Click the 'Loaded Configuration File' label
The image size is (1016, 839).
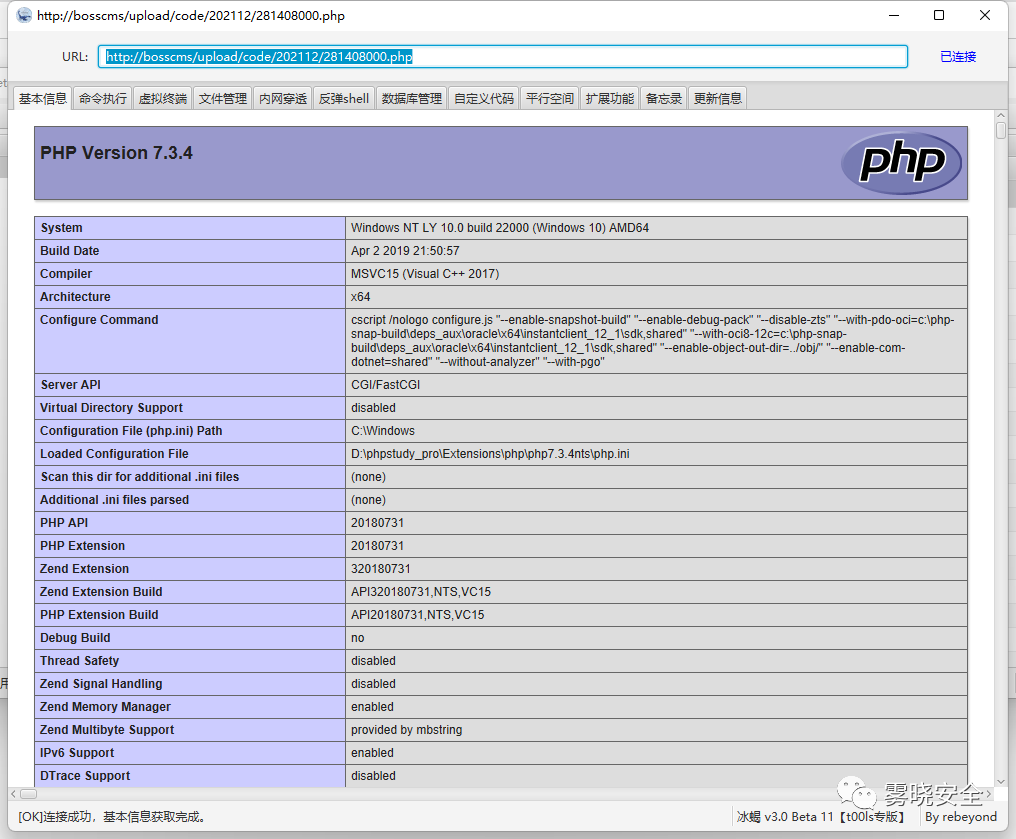(x=114, y=454)
